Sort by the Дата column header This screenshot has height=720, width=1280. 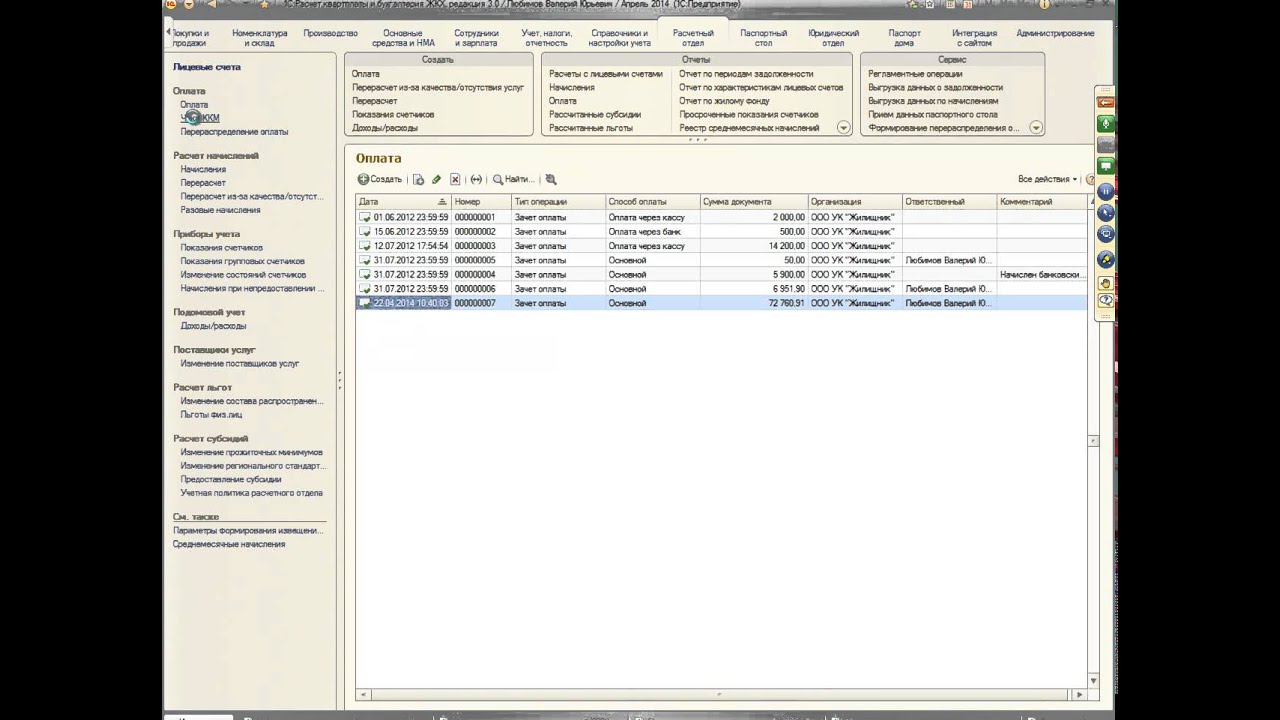point(403,202)
